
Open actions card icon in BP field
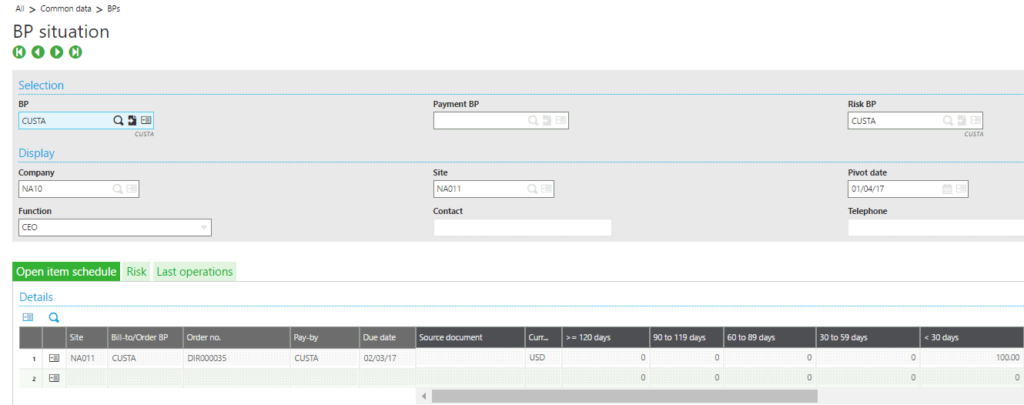coord(146,121)
